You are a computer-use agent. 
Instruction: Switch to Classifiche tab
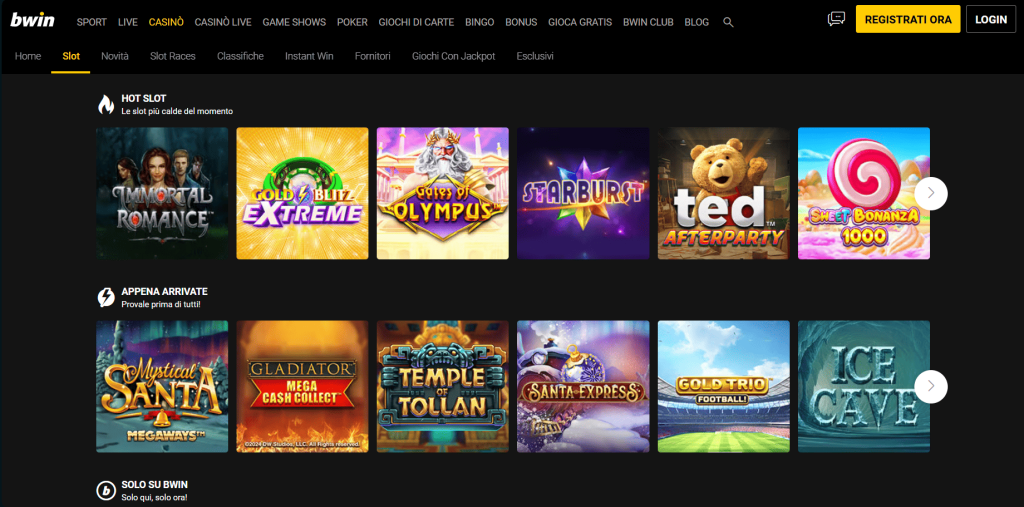tap(240, 56)
